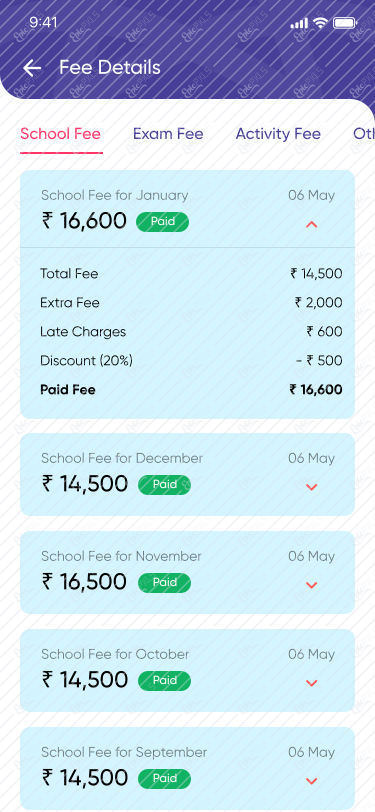Tap the back arrow icon
Screen dimensions: 375x812
point(32,68)
